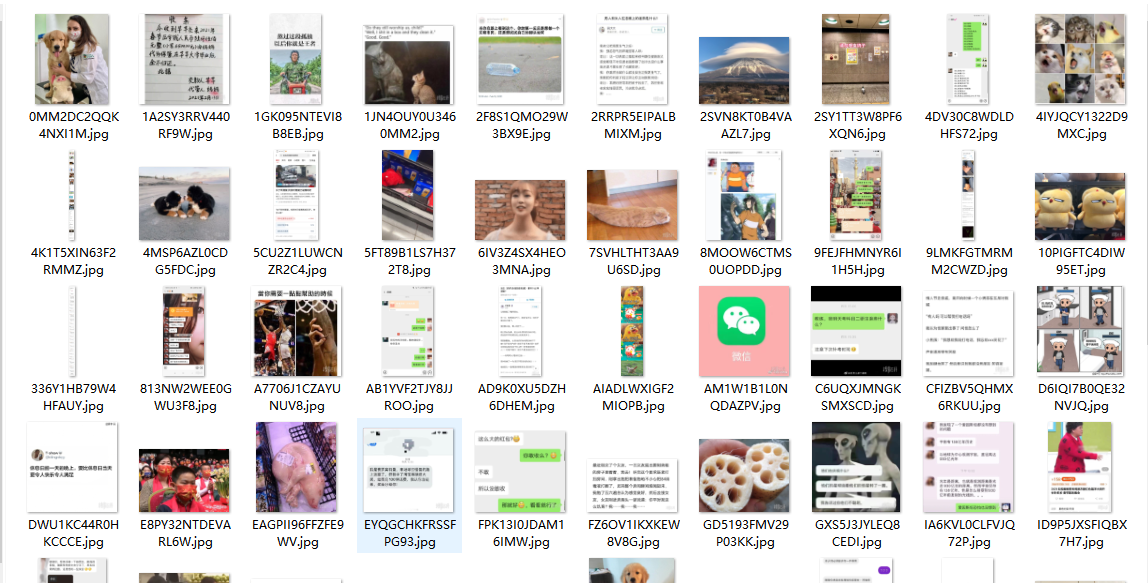
Task: Select the comic strip D6IQI7B0QE32NVJQ.jpg
Action: [x=1080, y=331]
